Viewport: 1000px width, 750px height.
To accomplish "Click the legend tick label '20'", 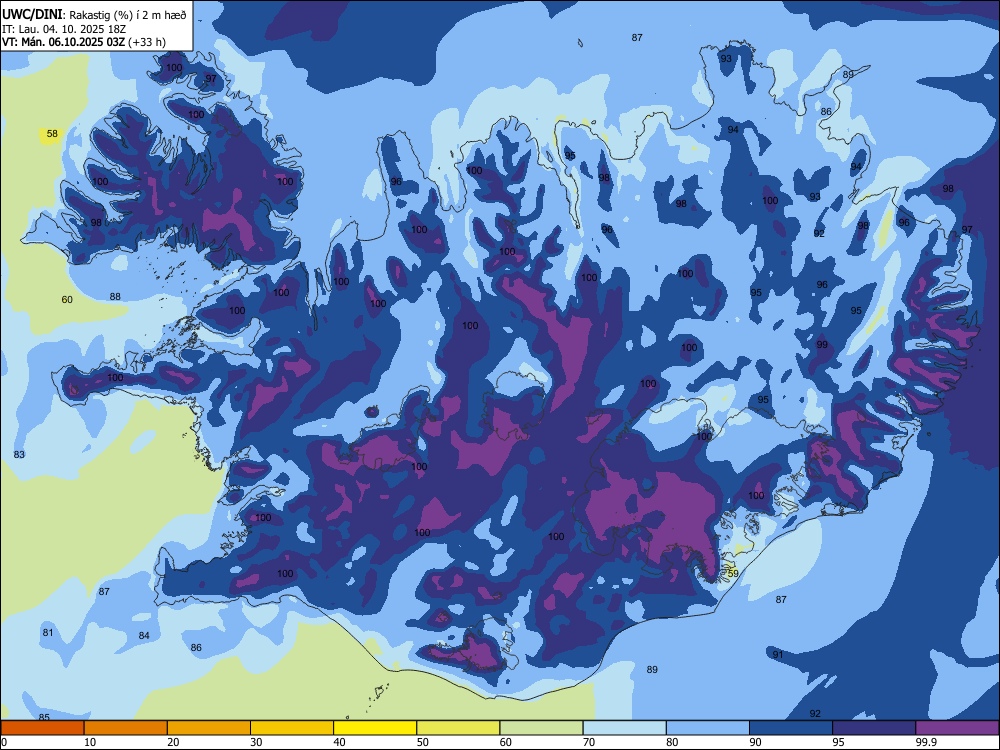I will click(x=173, y=742).
